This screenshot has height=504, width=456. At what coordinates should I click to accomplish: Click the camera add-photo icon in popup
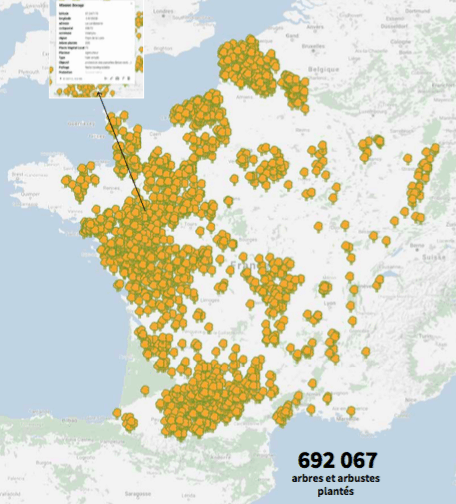coord(117,78)
